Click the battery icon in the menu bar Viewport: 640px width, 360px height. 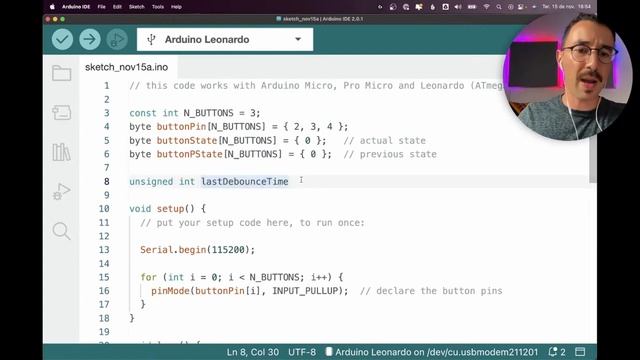click(x=472, y=7)
